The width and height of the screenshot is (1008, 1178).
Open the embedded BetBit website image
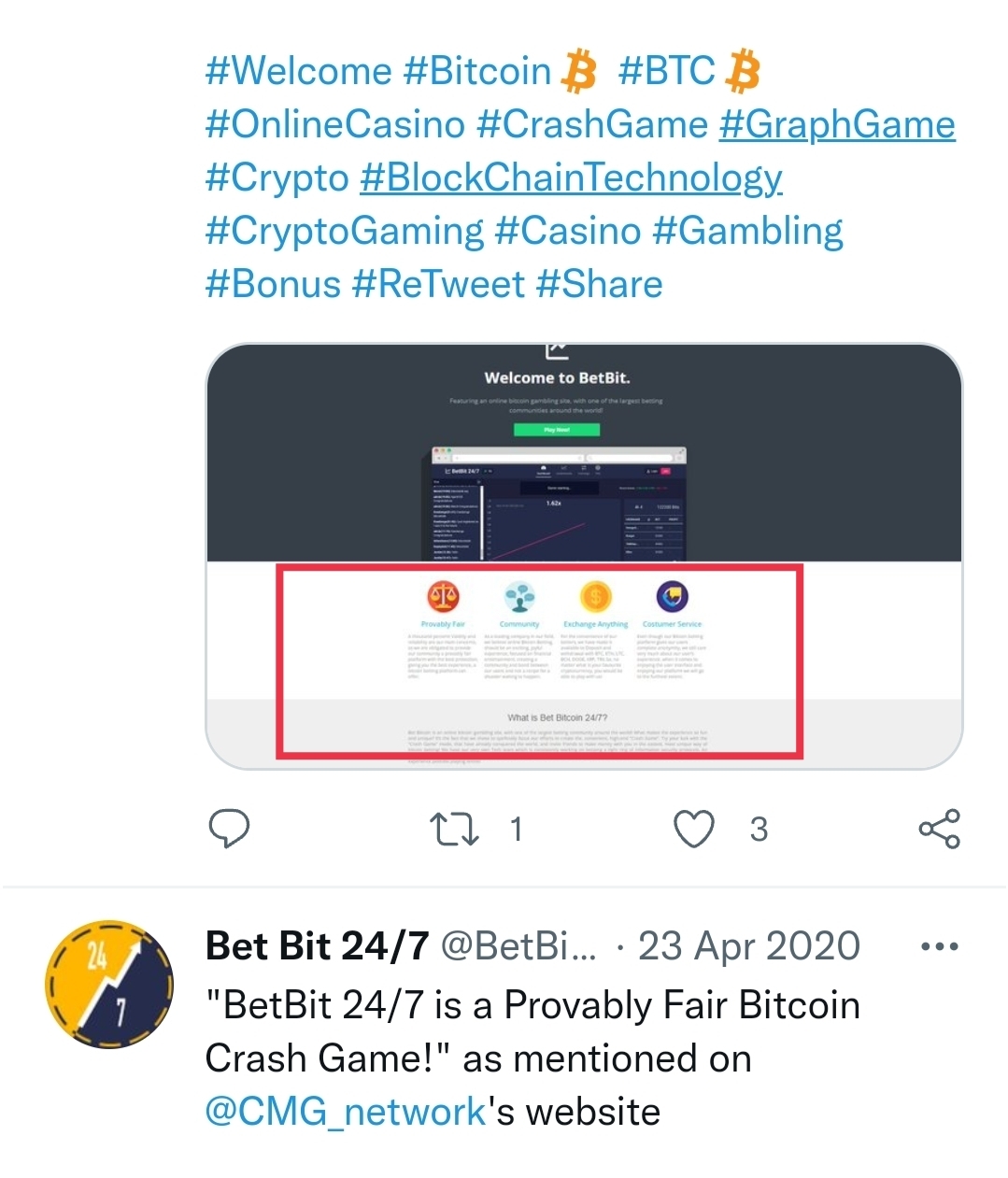[x=584, y=556]
